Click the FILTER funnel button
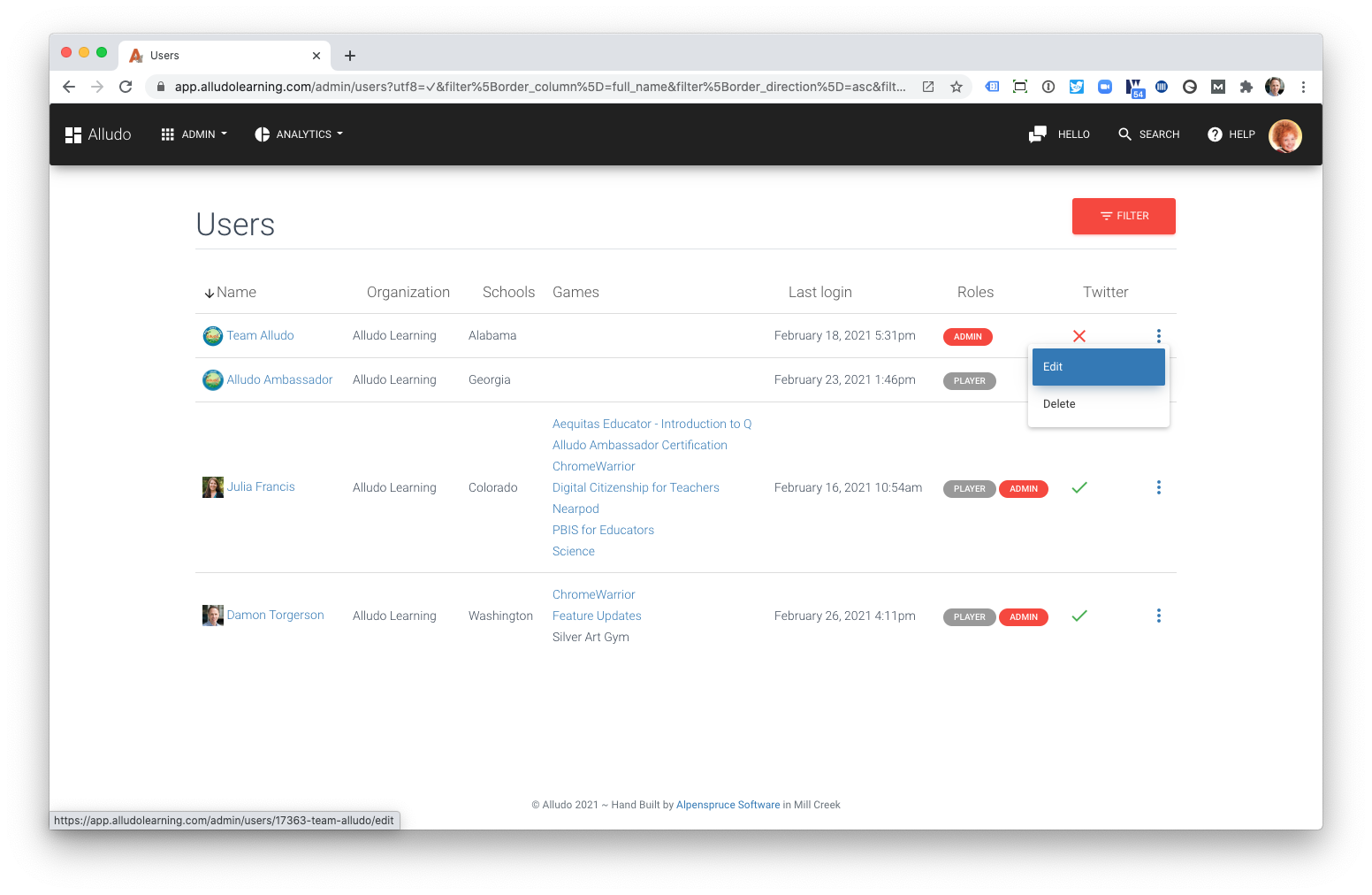 pos(1124,216)
